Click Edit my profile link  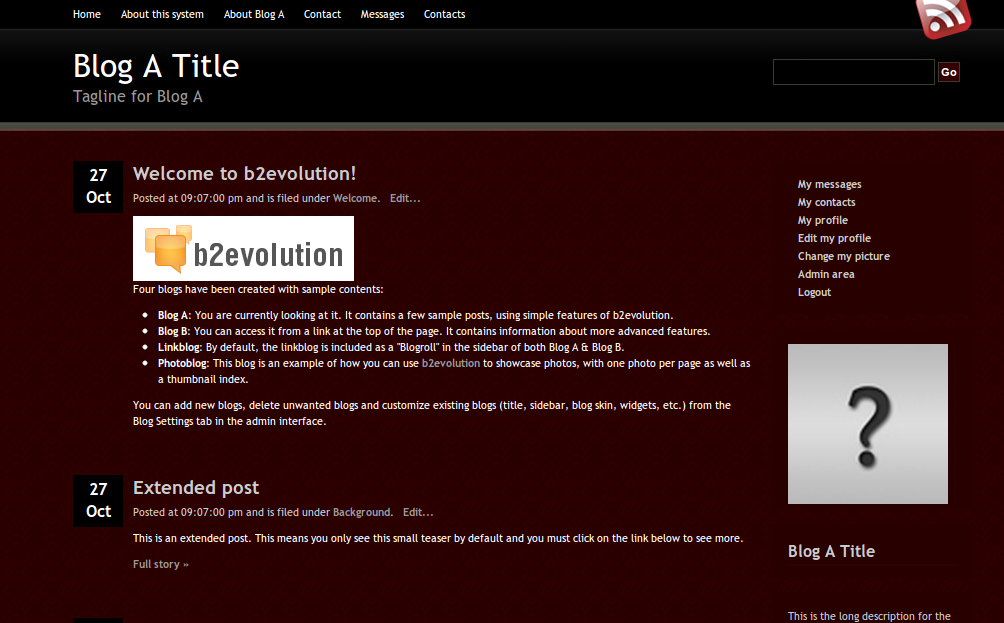(834, 238)
